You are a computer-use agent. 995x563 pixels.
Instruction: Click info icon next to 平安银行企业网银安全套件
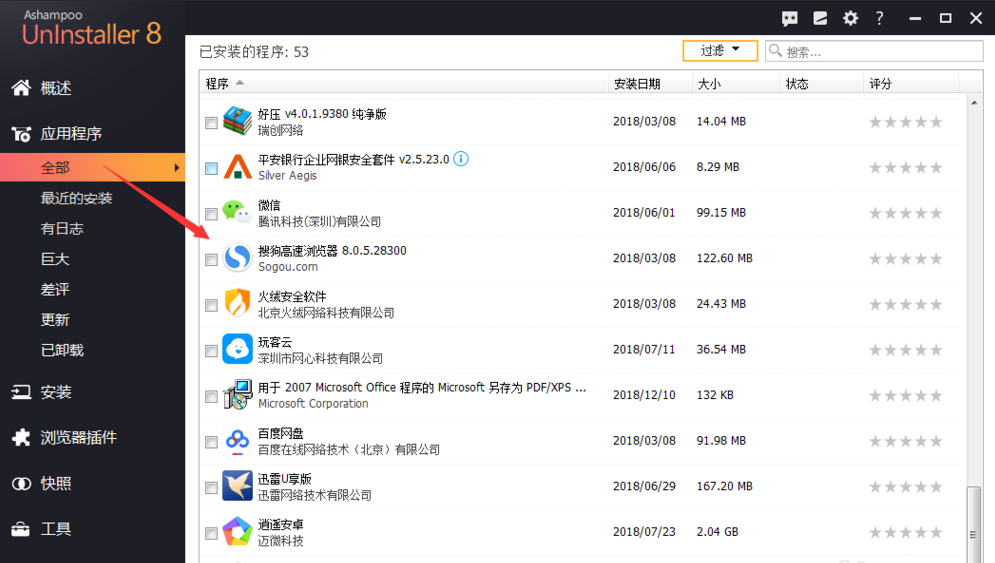click(461, 159)
